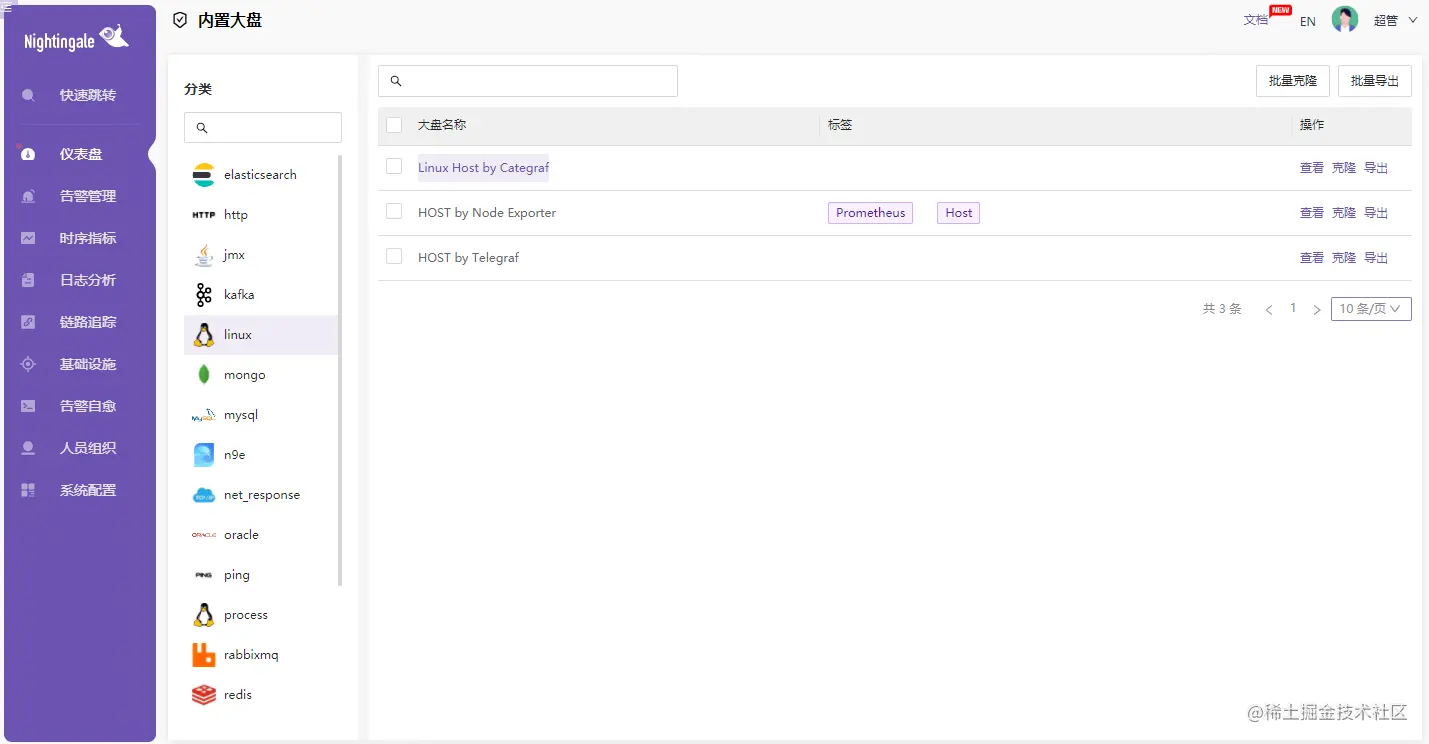Click the Nightingale logo
The image size is (1429, 744).
point(77,38)
